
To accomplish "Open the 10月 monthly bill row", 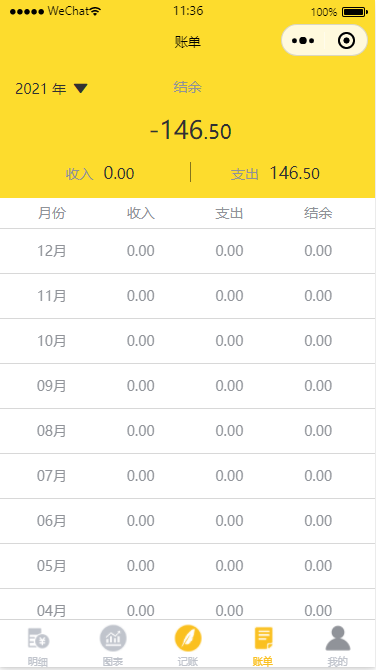I will 188,341.
